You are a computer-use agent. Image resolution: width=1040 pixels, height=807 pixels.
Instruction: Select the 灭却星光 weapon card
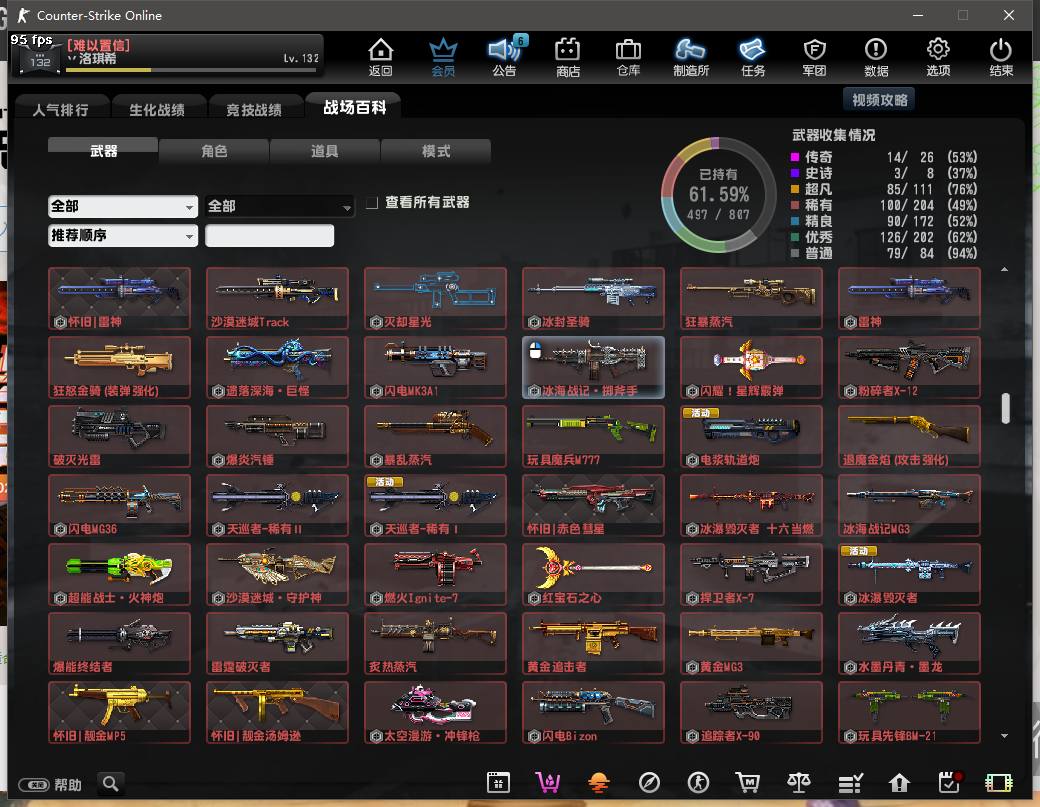435,298
